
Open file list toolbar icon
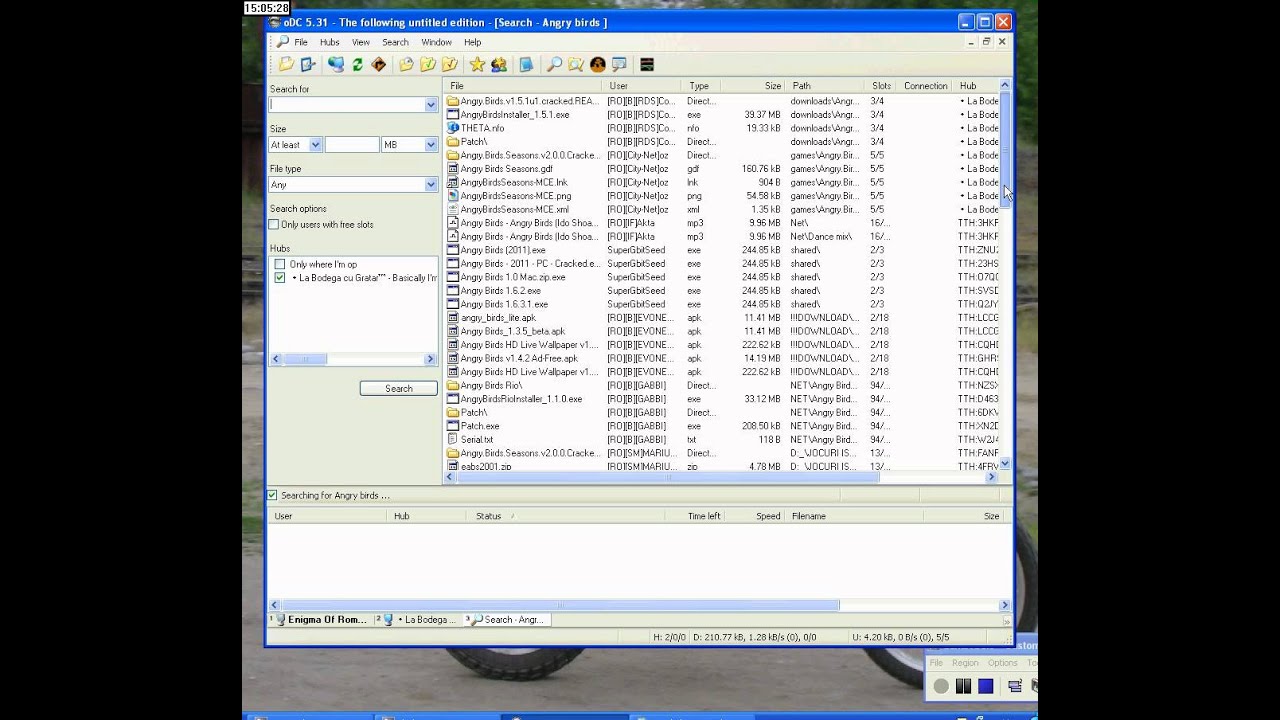pyautogui.click(x=286, y=64)
